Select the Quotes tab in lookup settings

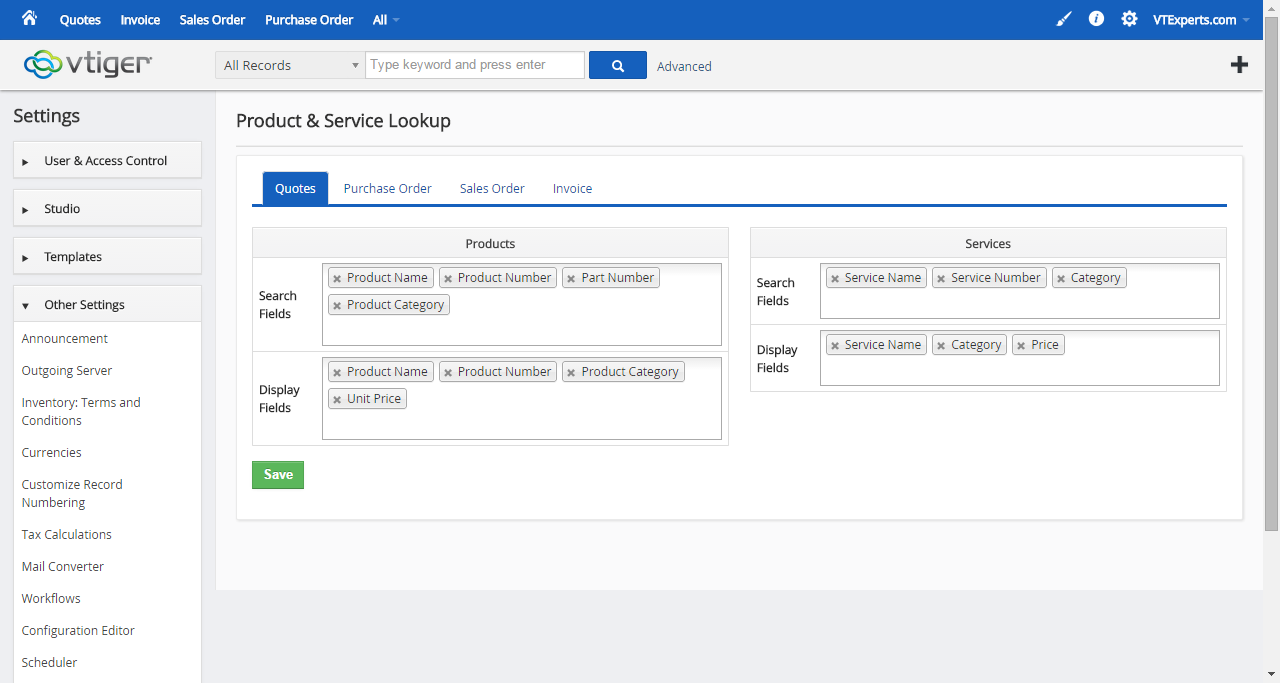tap(295, 188)
